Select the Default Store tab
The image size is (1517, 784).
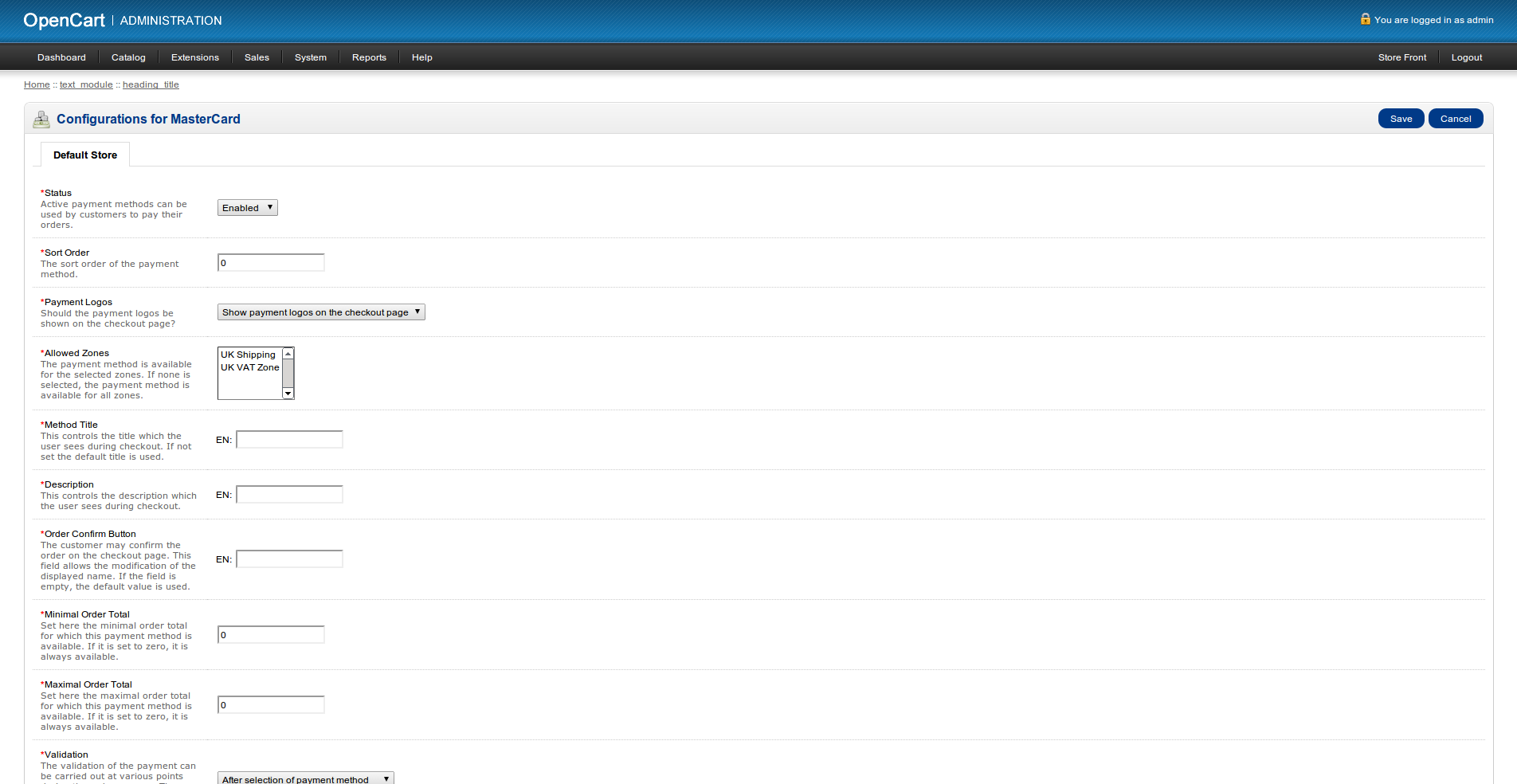point(85,155)
